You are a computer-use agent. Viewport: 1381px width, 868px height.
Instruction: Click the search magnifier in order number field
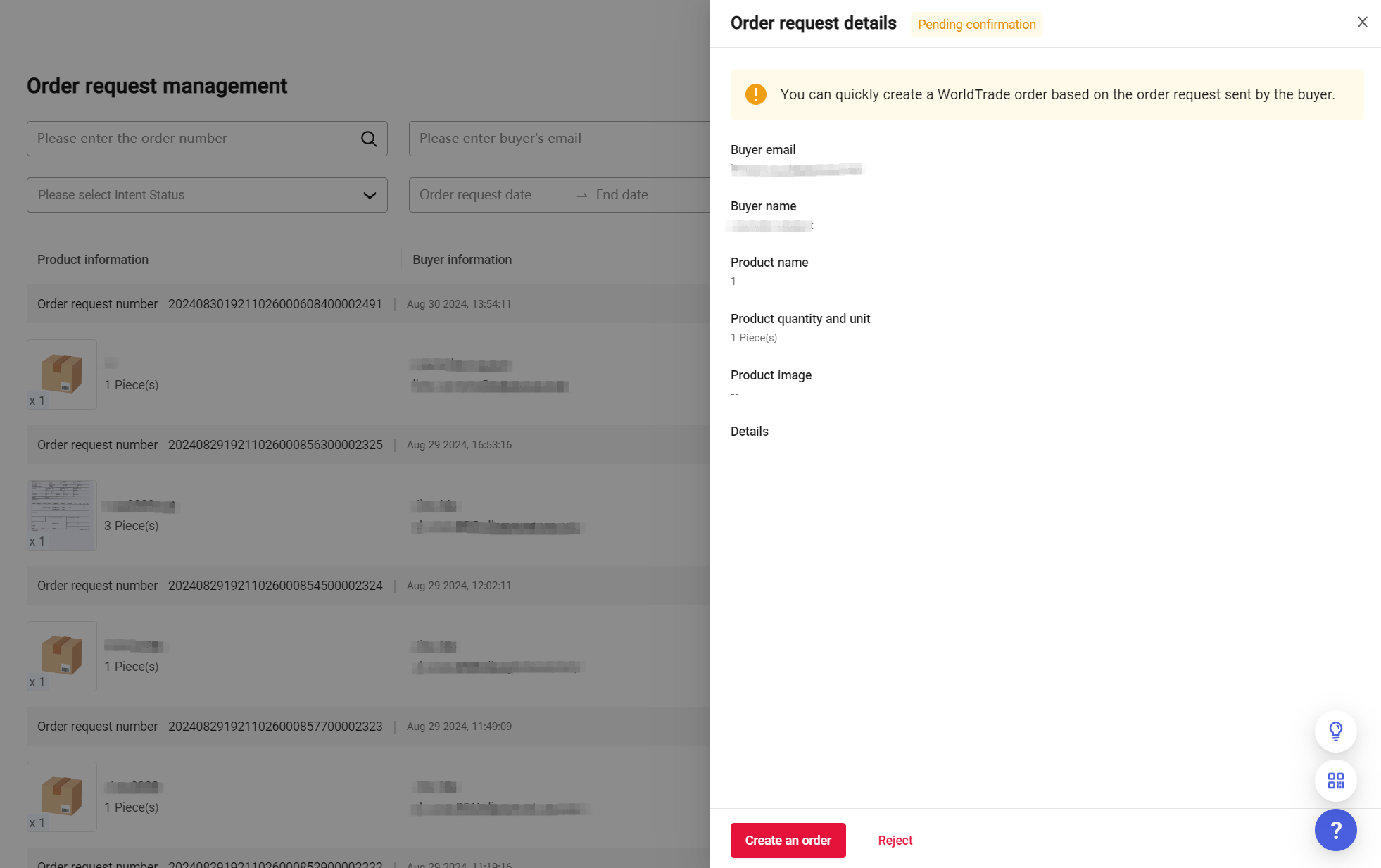[x=369, y=139]
